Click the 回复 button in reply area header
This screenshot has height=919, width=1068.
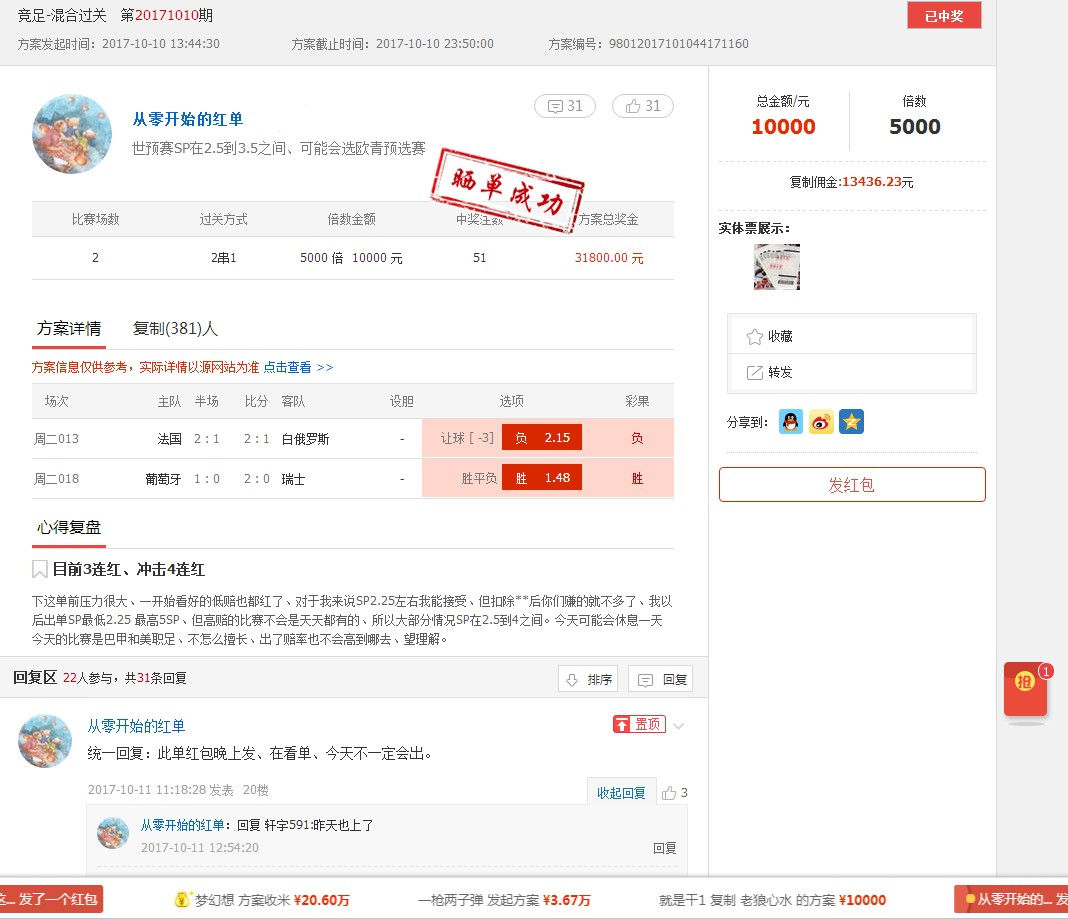click(x=661, y=680)
